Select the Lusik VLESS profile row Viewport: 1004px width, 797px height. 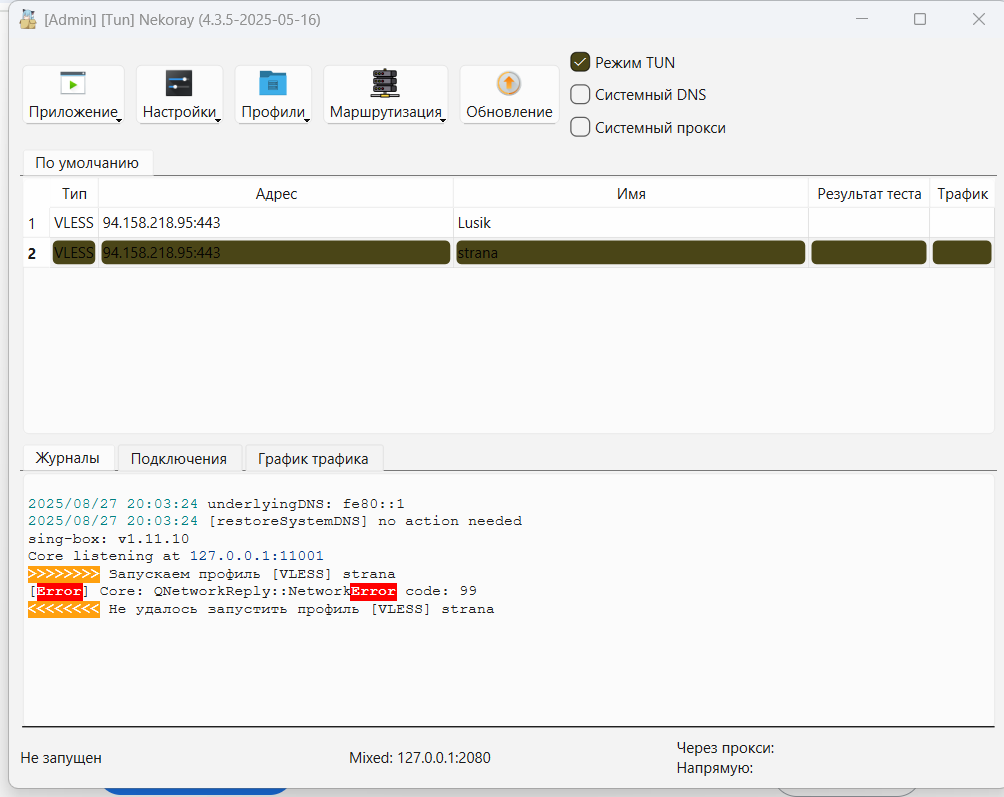(x=508, y=223)
